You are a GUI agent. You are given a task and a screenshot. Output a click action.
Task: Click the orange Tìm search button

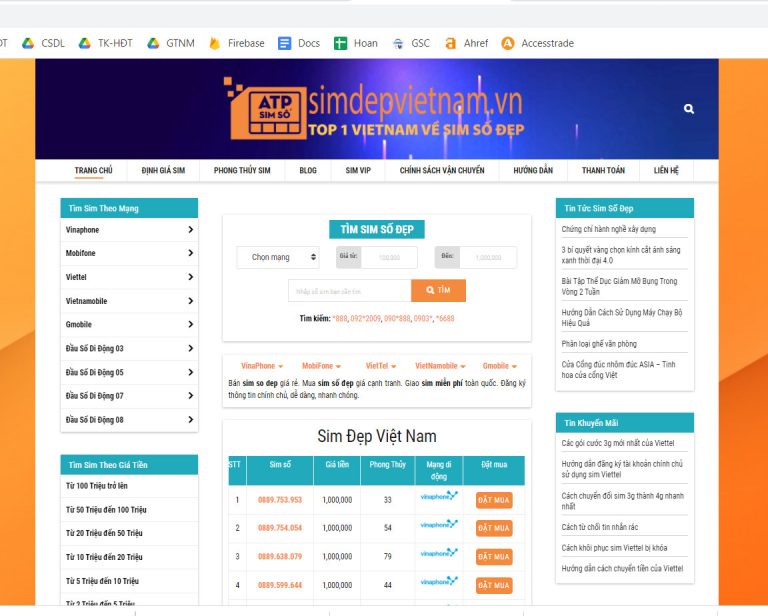point(438,290)
